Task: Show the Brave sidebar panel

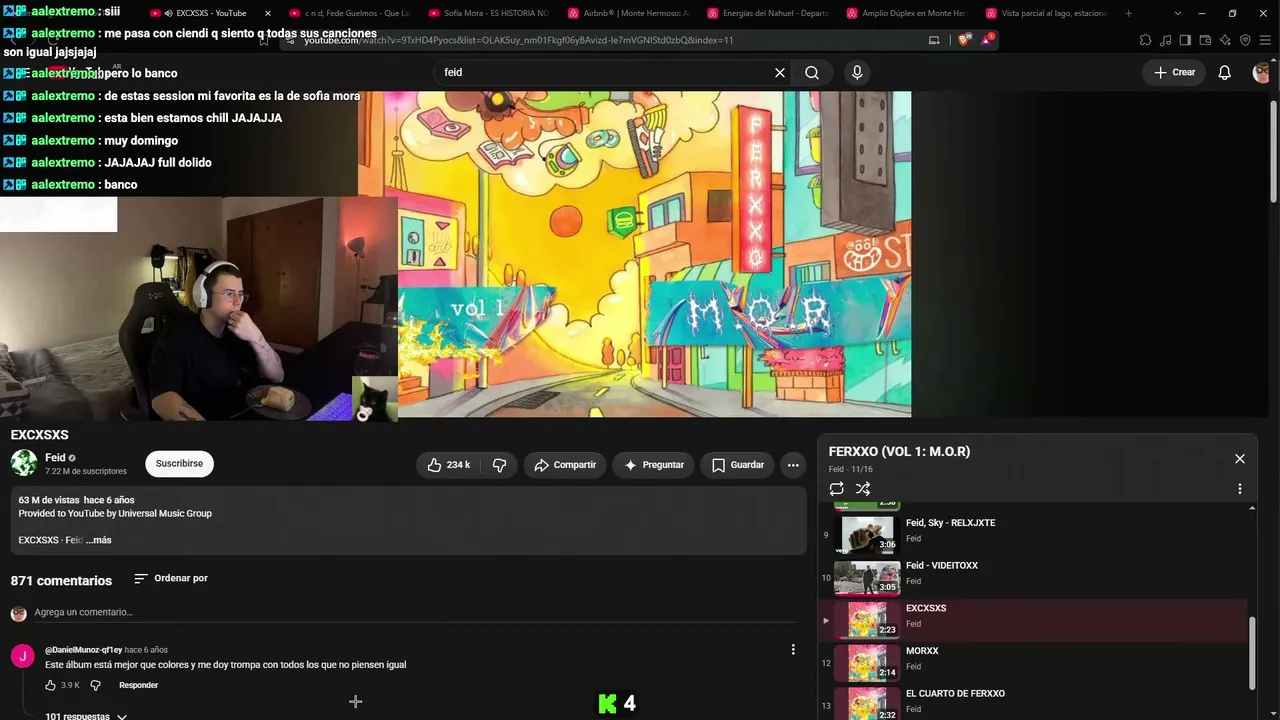Action: click(1185, 40)
